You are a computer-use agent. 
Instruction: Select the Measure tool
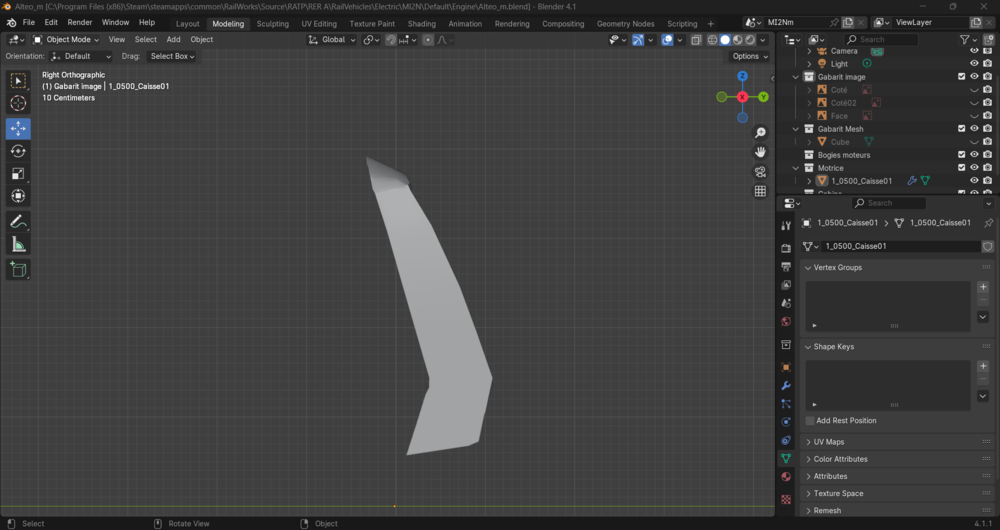pyautogui.click(x=18, y=244)
